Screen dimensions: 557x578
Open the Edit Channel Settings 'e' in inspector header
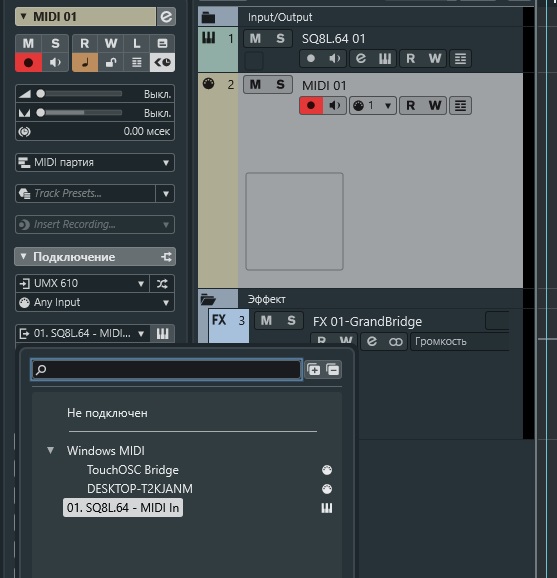tap(166, 17)
